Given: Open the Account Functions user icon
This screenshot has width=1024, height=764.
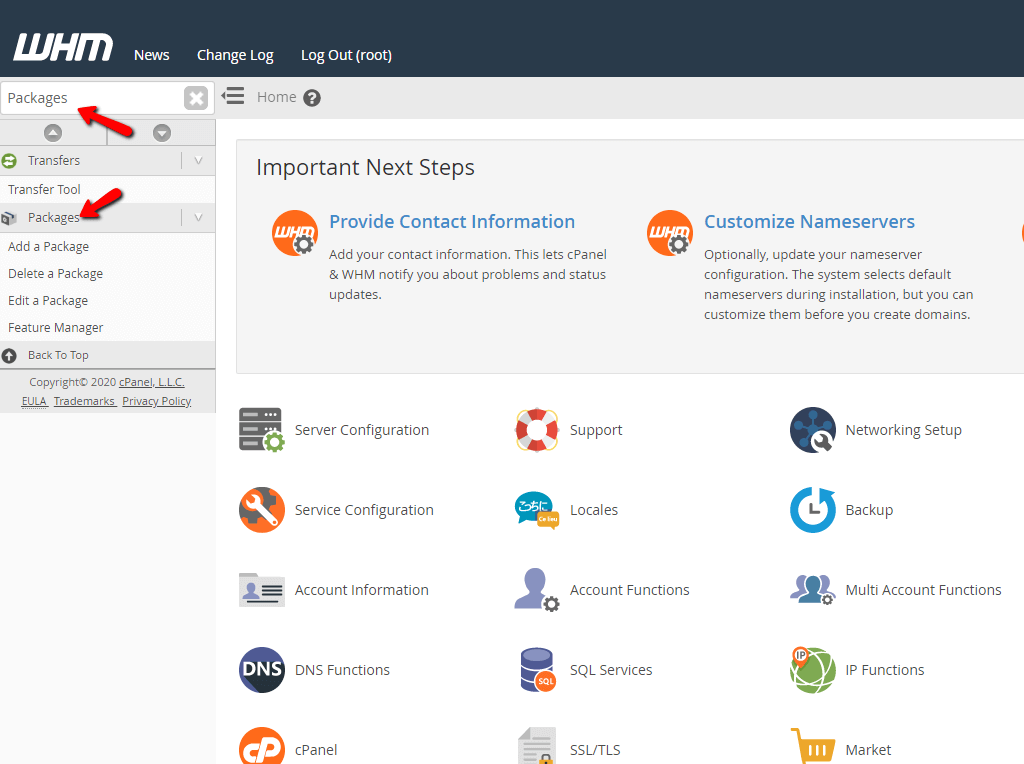Looking at the screenshot, I should [537, 590].
